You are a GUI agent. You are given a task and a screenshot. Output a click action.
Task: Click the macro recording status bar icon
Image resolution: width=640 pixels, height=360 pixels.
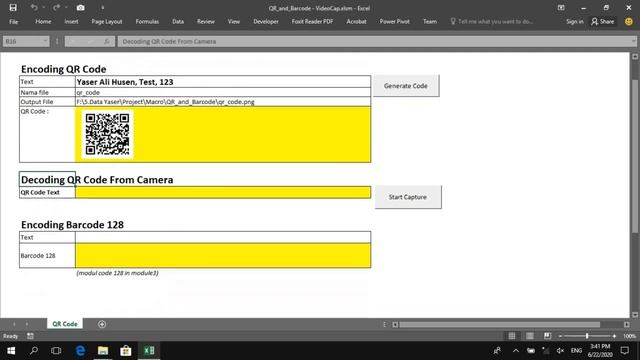(30, 336)
